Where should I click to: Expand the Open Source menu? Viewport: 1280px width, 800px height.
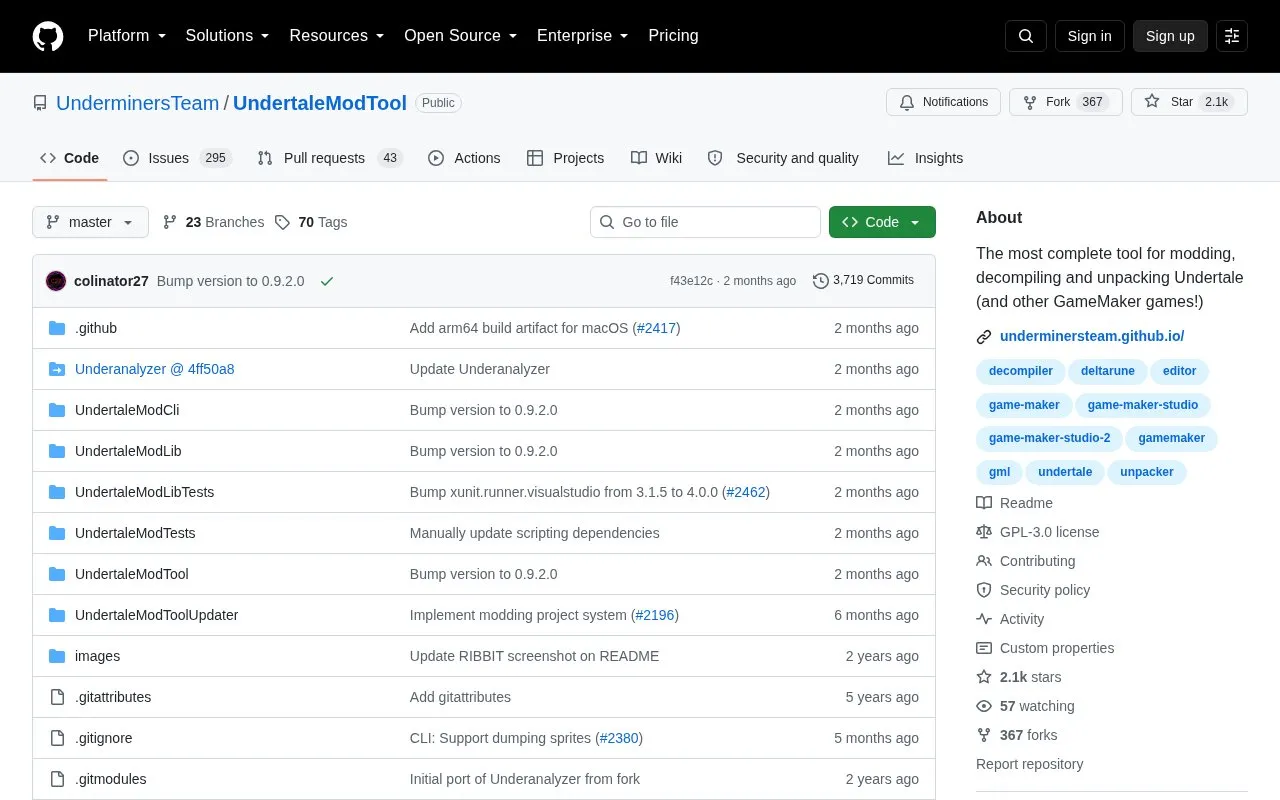pos(461,36)
